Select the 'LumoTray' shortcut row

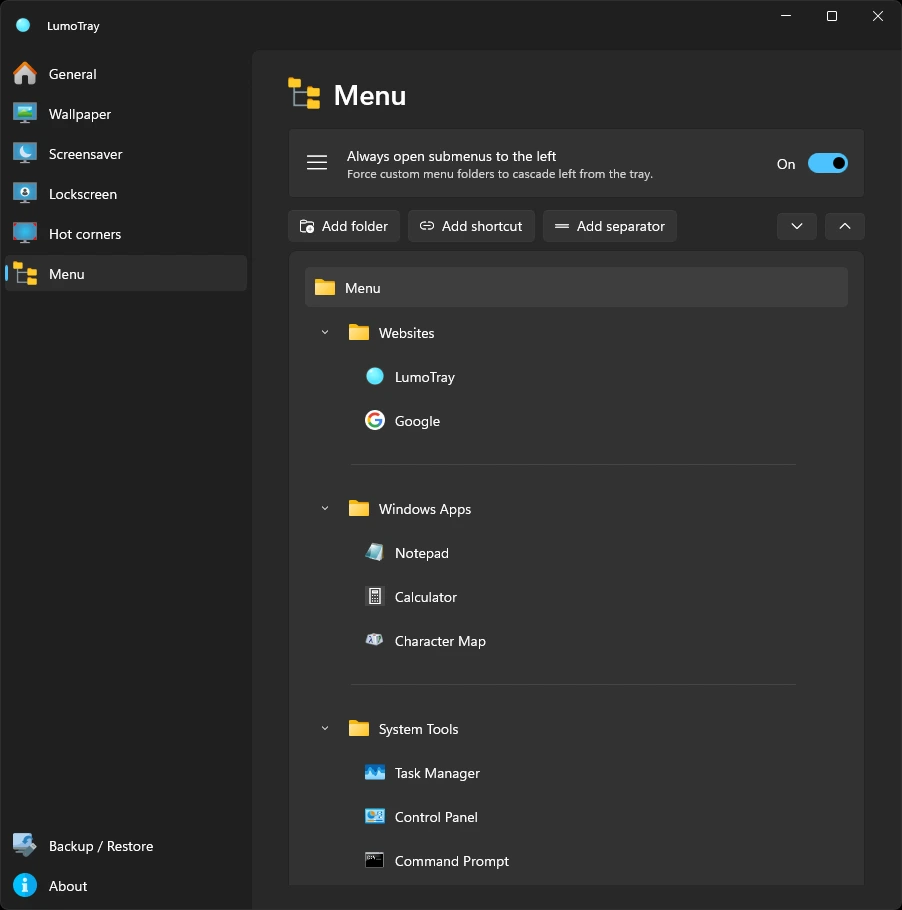pyautogui.click(x=576, y=377)
